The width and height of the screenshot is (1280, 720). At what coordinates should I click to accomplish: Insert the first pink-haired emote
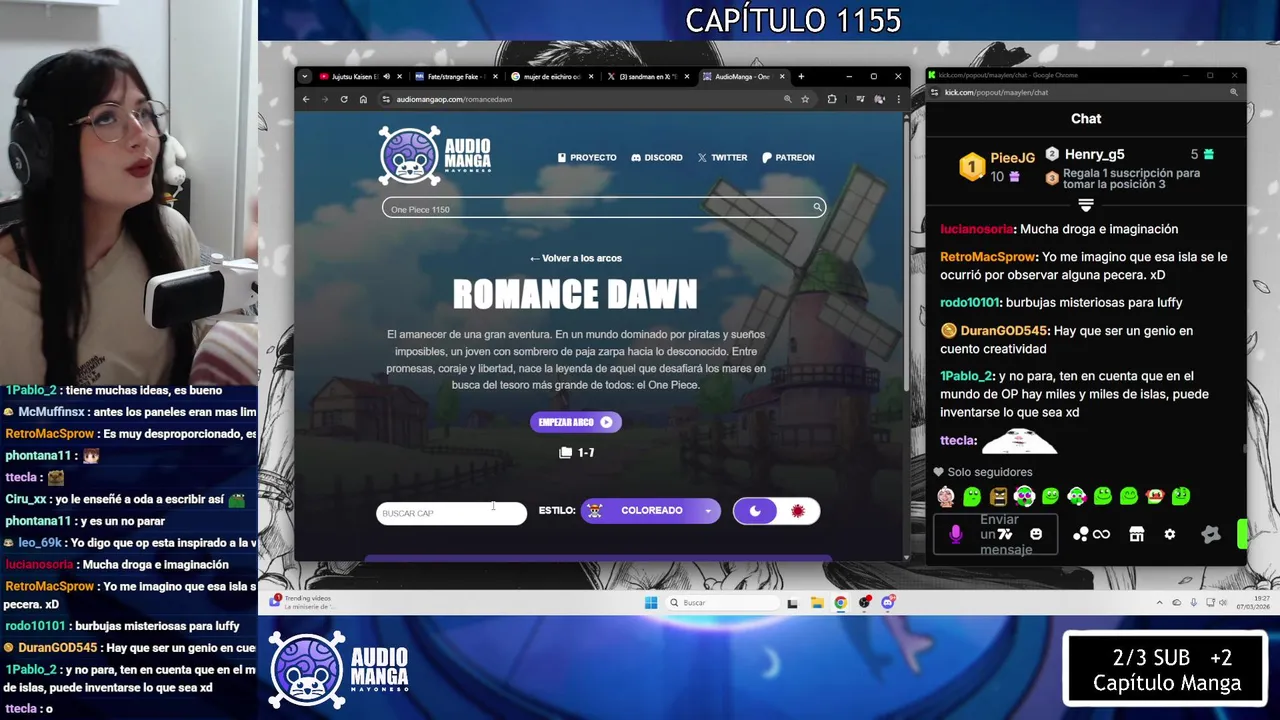pos(946,496)
